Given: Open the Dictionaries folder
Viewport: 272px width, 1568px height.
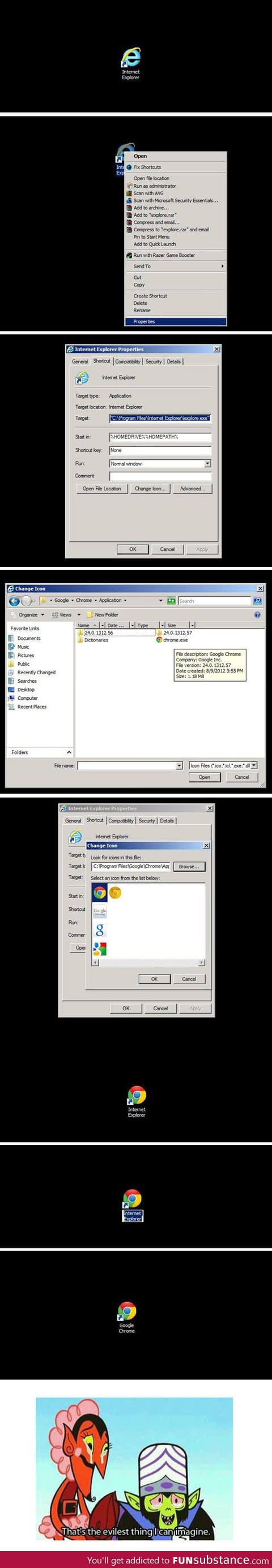Looking at the screenshot, I should [93, 640].
